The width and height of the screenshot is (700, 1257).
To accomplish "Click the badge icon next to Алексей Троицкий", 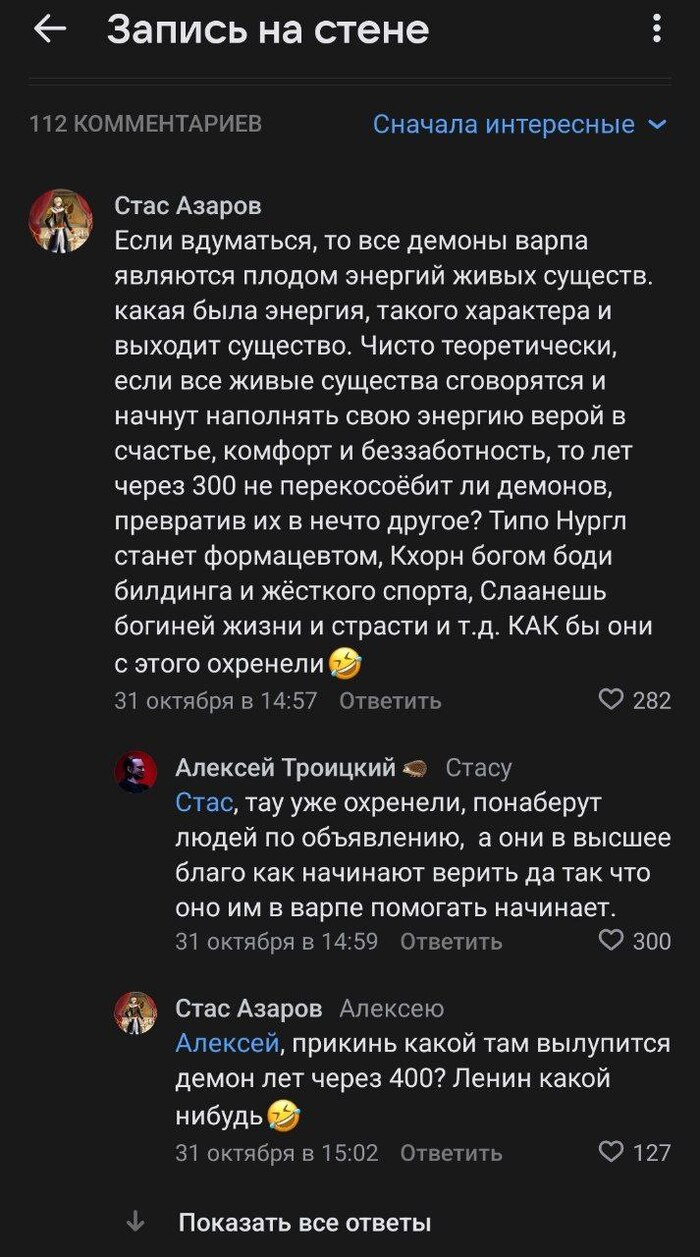I will 415,768.
